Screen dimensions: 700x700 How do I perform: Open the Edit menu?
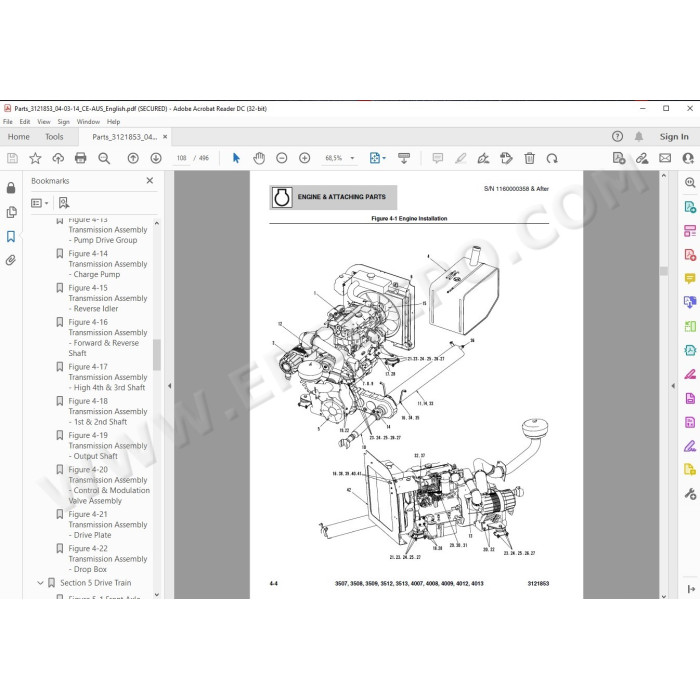[x=25, y=121]
